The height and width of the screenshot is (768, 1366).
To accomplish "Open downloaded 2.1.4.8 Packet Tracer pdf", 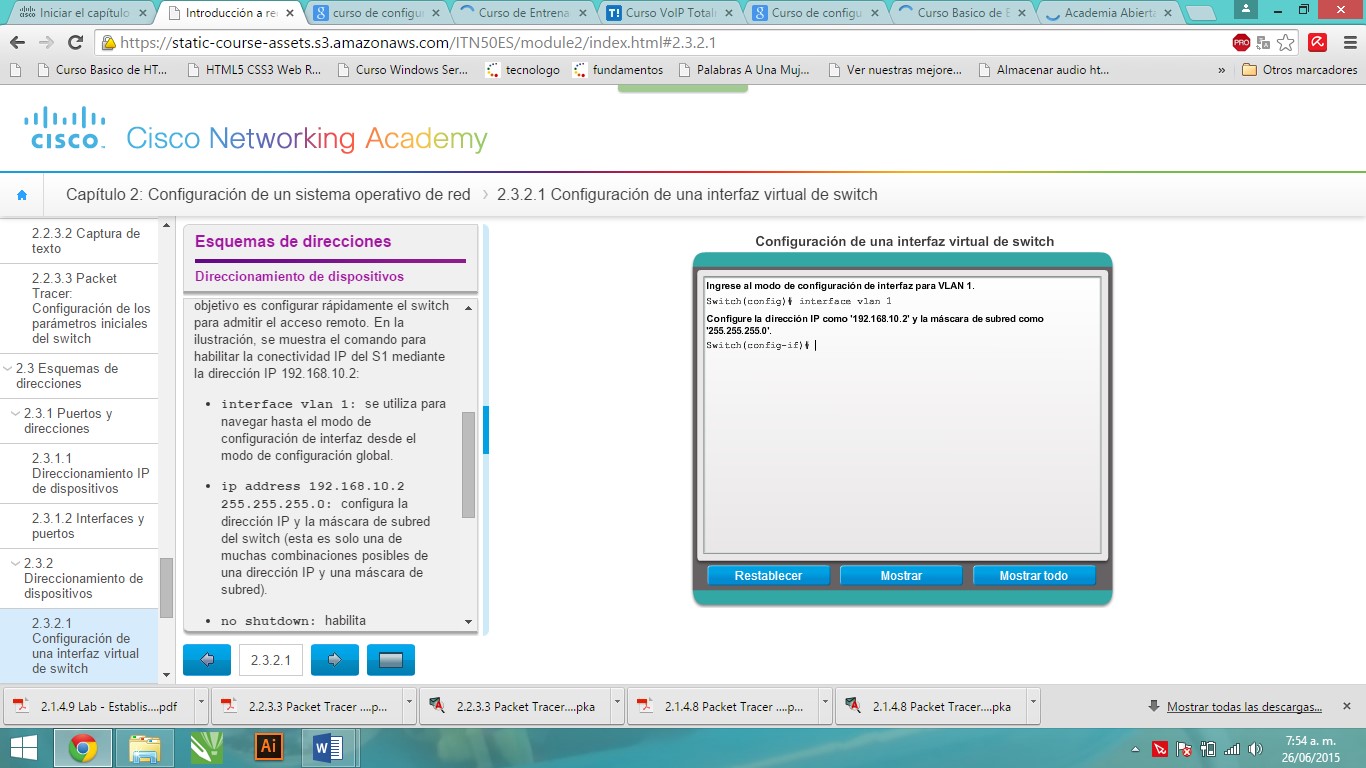I will point(724,705).
